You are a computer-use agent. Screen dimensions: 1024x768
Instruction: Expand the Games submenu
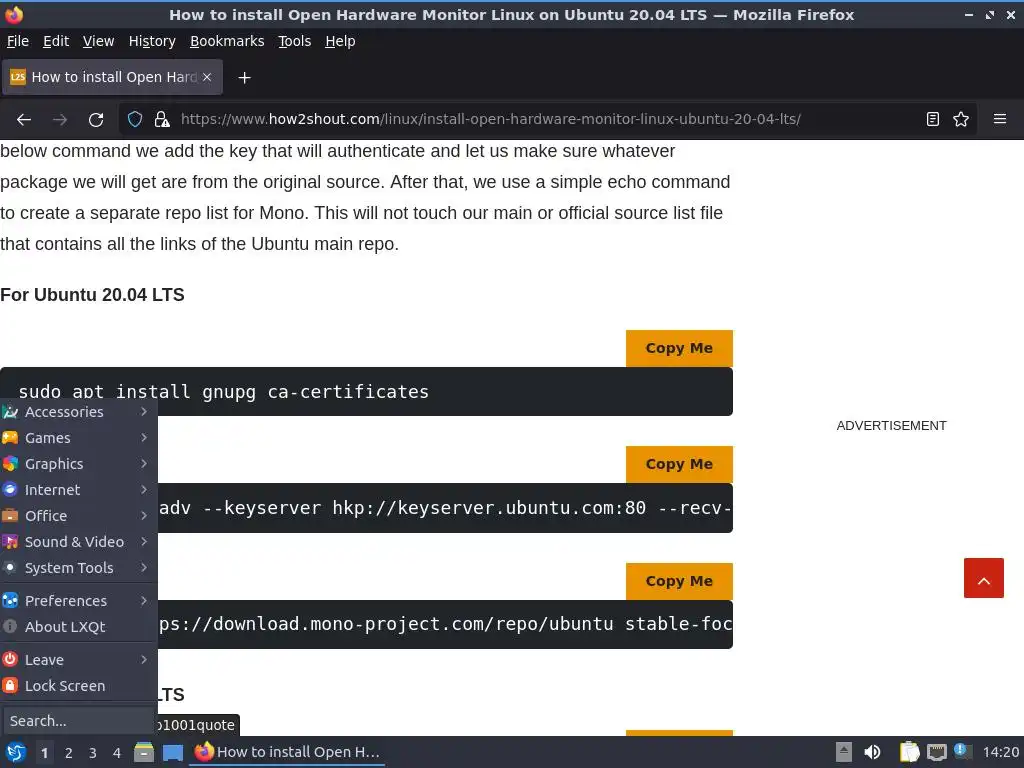pos(78,438)
